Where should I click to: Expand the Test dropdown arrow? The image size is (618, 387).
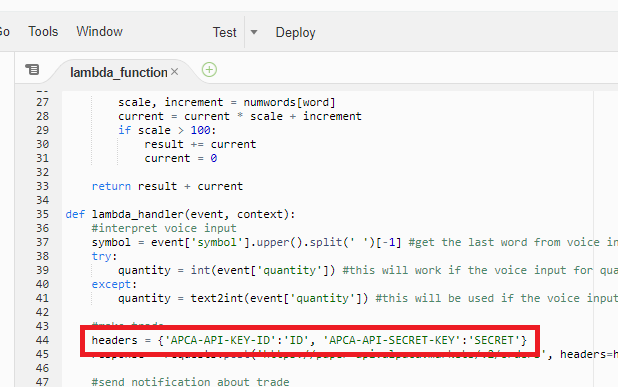254,32
